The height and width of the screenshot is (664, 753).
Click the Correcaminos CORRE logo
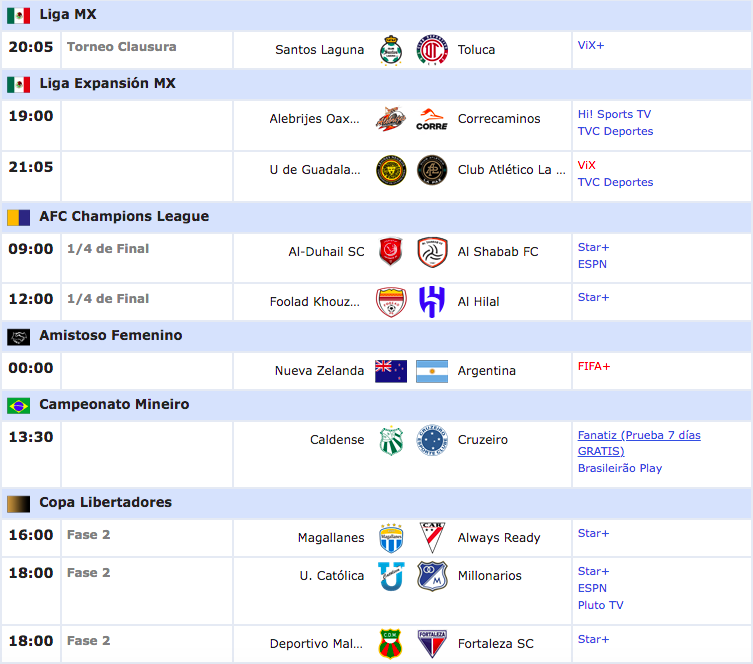pyautogui.click(x=432, y=120)
